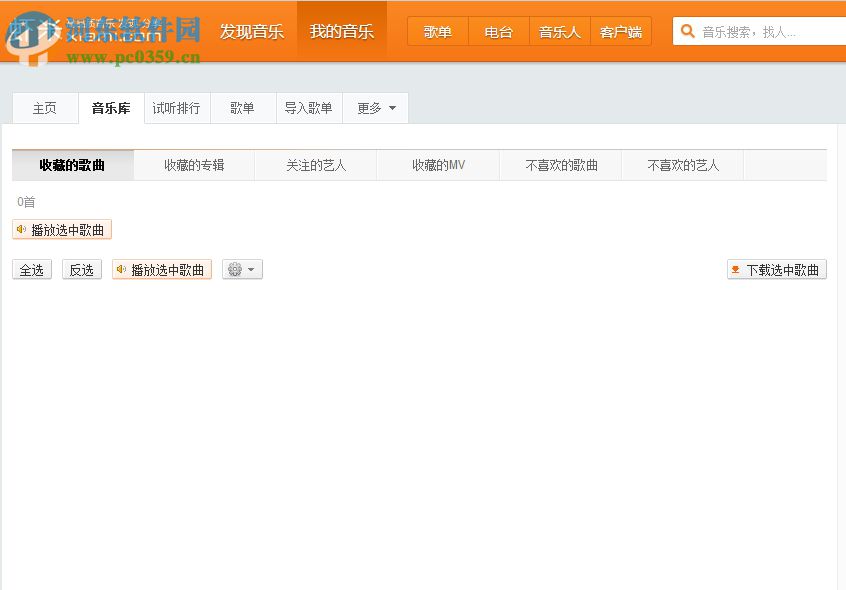
Task: Click the 导入歌单 tab
Action: pyautogui.click(x=309, y=107)
